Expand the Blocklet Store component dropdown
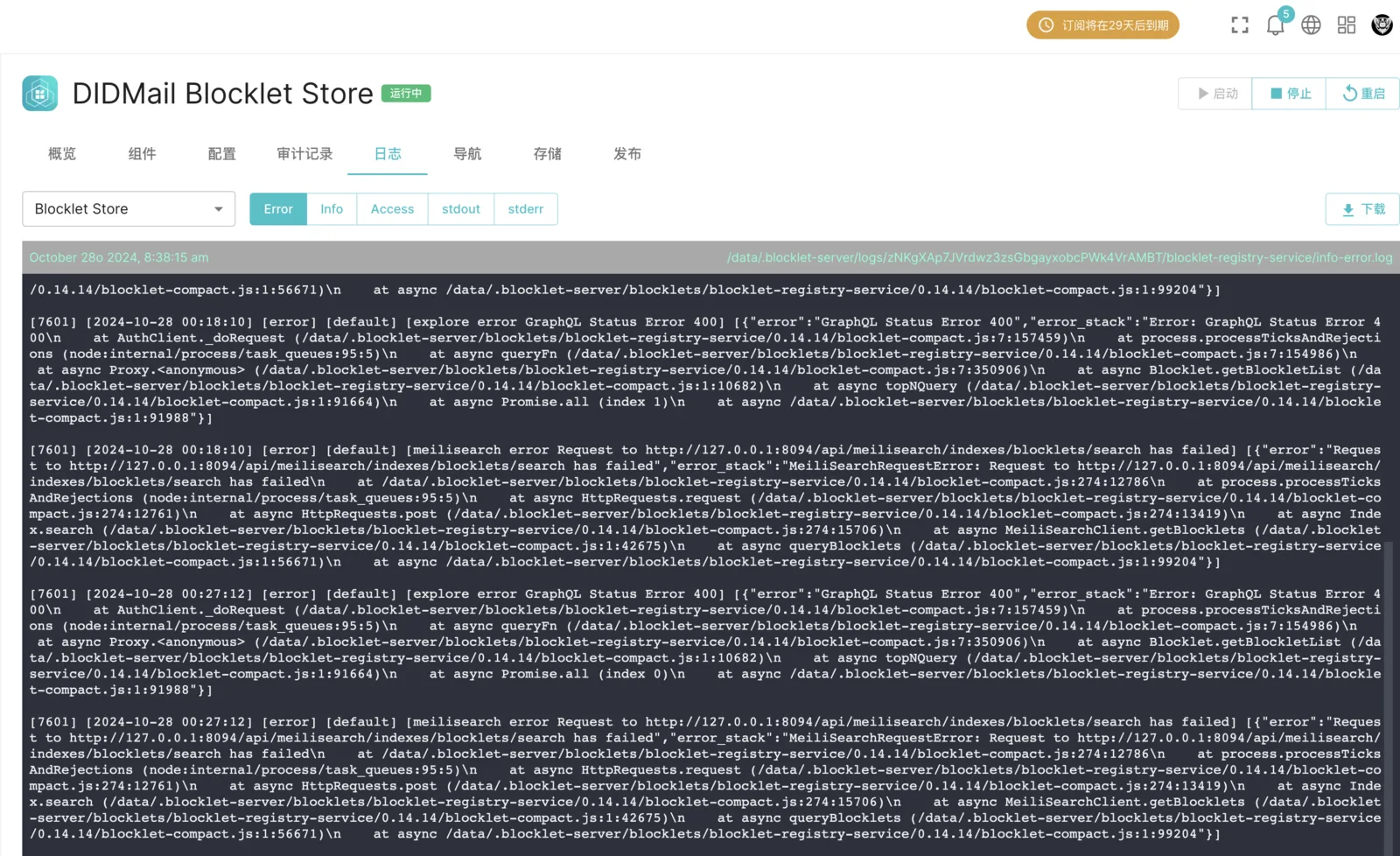This screenshot has height=856, width=1400. 129,209
